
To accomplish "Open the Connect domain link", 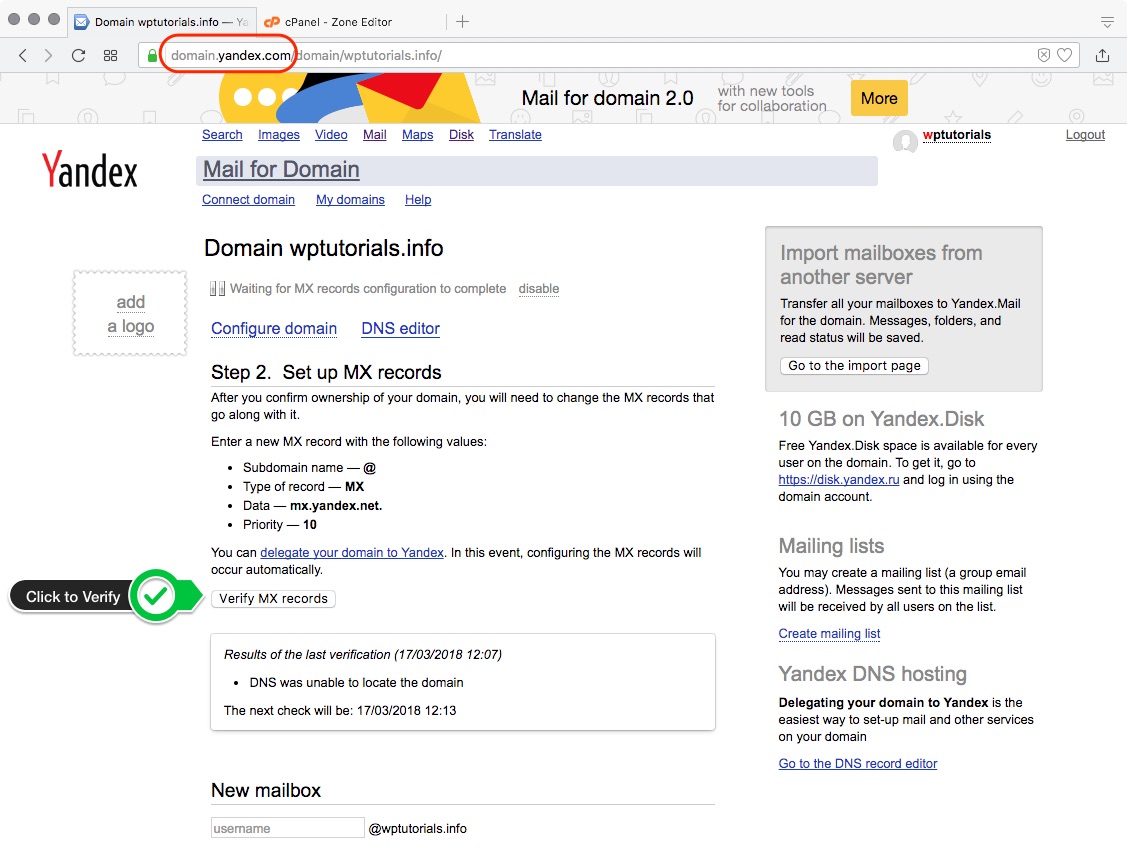I will pos(248,200).
